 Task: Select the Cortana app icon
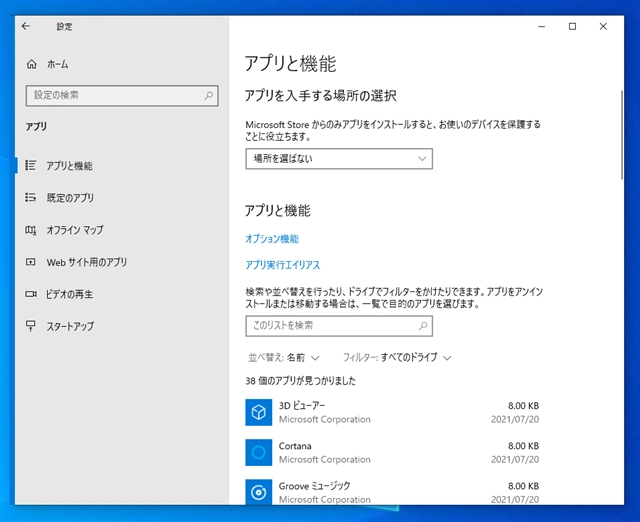(x=258, y=452)
